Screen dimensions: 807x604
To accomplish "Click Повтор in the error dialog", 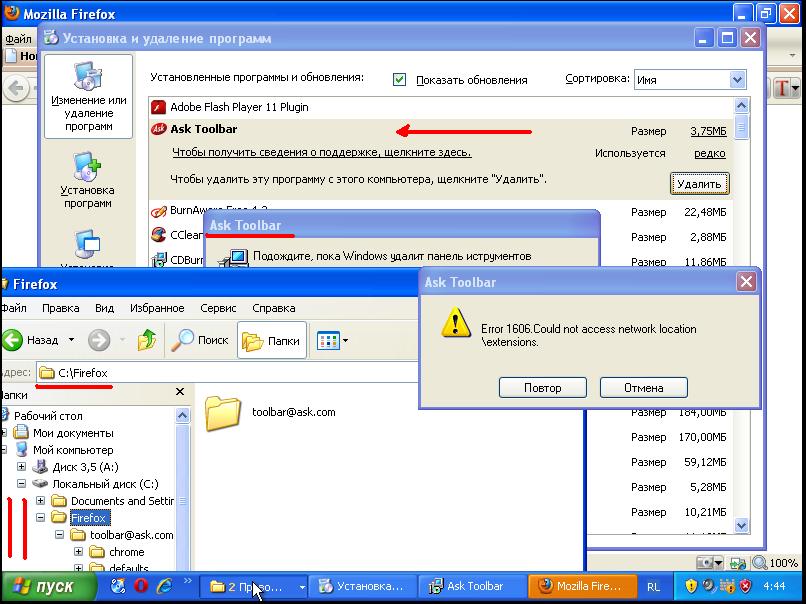I will coord(542,387).
